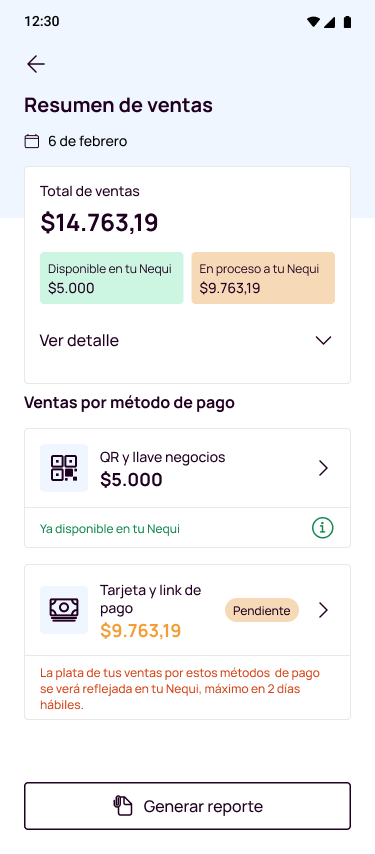
Task: Tap the Ya disponible en tu Nequi text
Action: click(x=110, y=529)
